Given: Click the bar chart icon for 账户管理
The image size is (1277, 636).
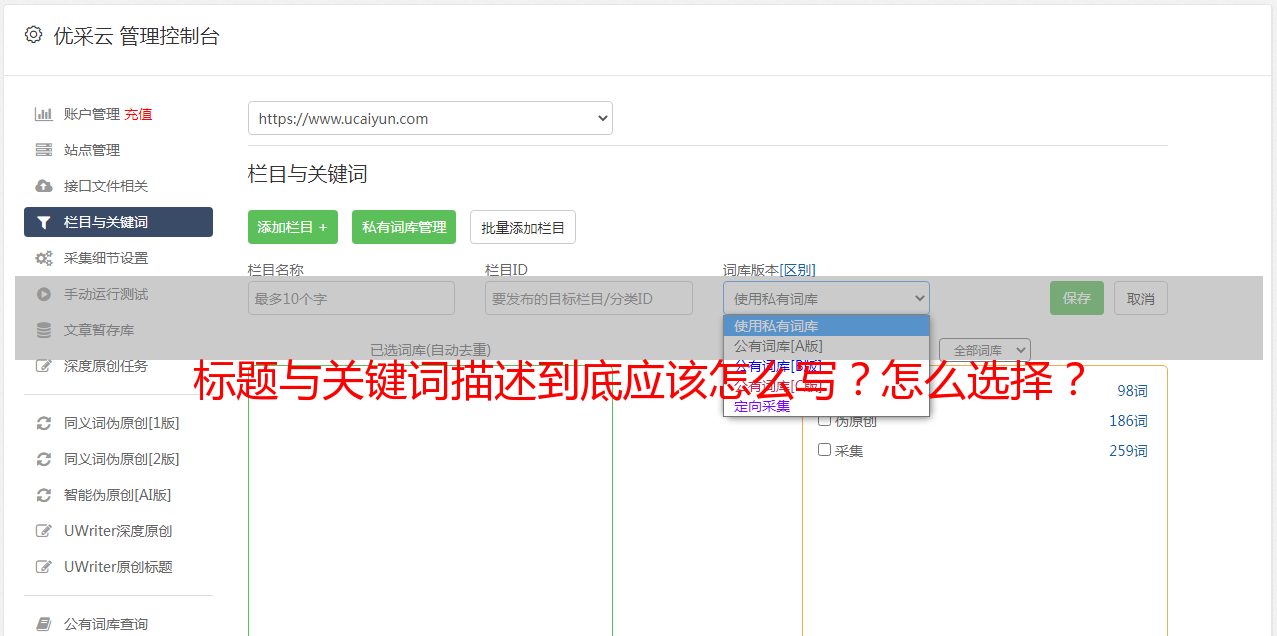Looking at the screenshot, I should tap(44, 114).
